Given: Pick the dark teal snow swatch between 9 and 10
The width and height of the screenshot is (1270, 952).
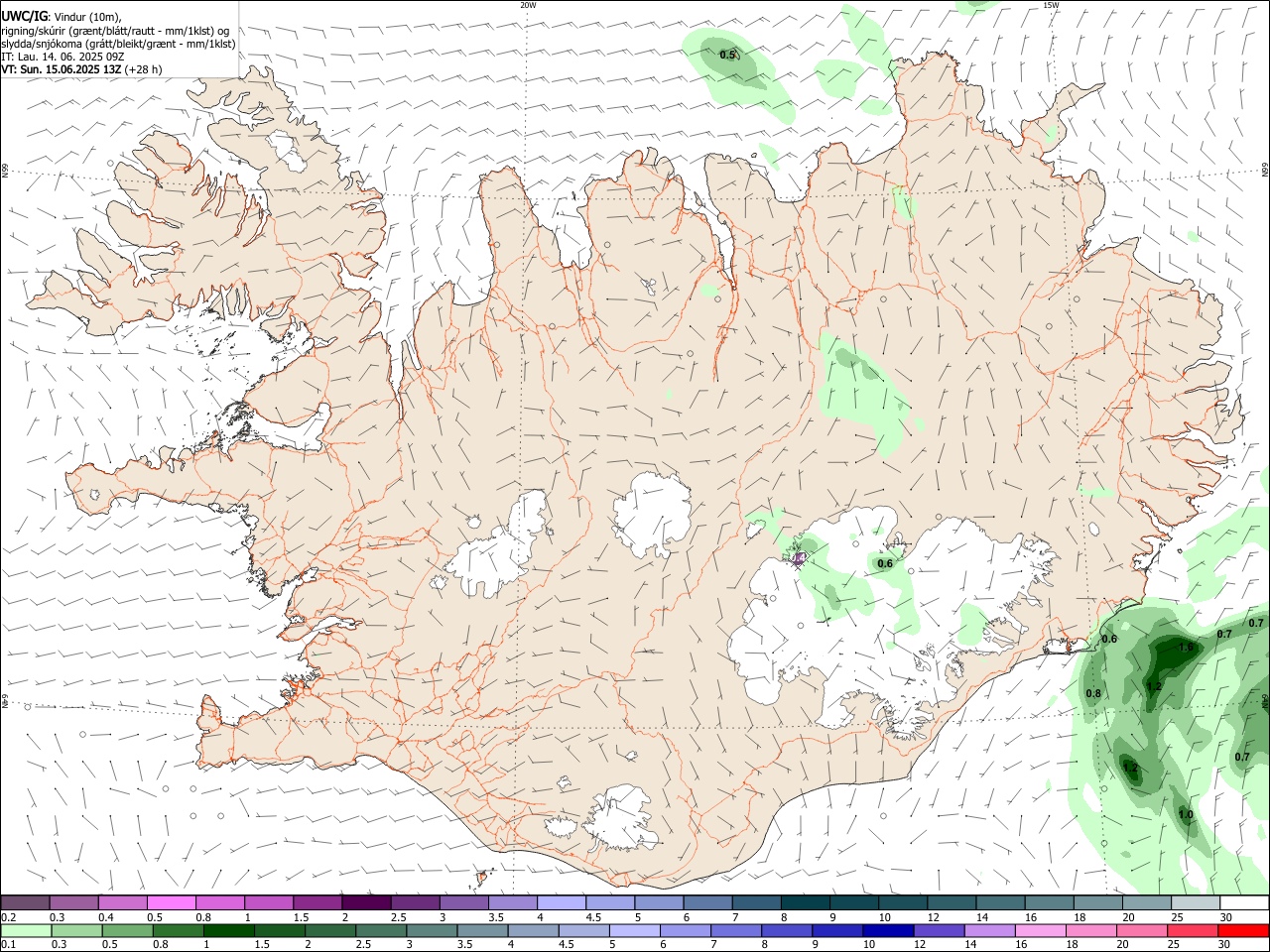Looking at the screenshot, I should point(854,903).
